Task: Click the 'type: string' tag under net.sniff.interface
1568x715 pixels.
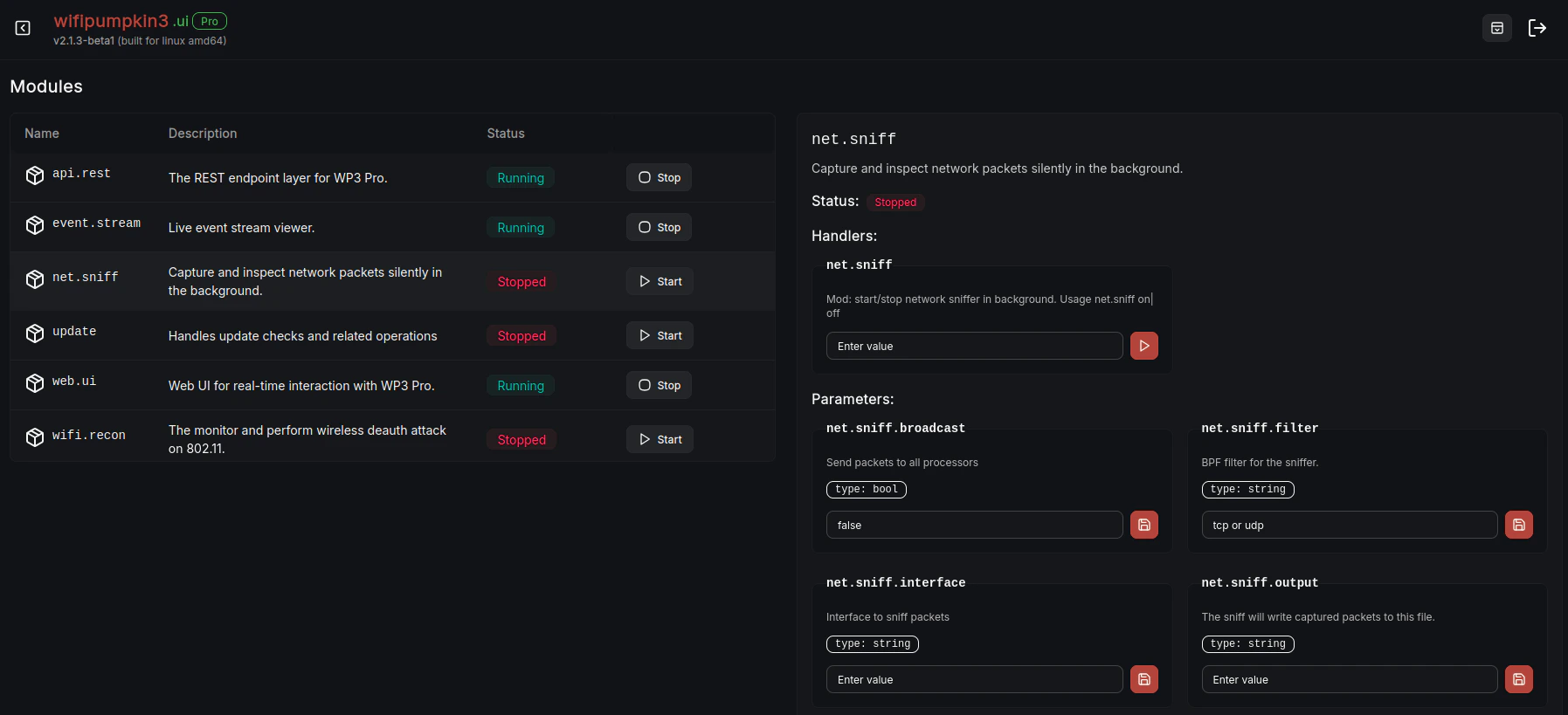Action: [x=873, y=643]
